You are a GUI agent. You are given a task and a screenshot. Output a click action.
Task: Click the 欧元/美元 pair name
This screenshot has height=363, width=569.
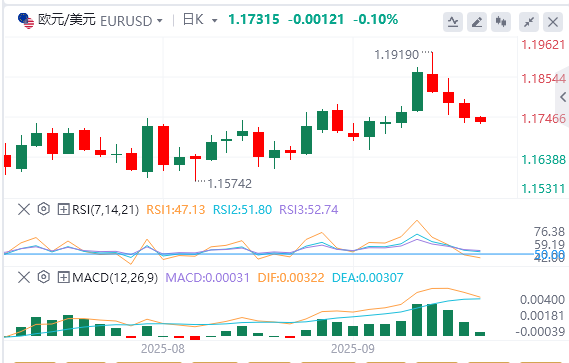pos(67,20)
